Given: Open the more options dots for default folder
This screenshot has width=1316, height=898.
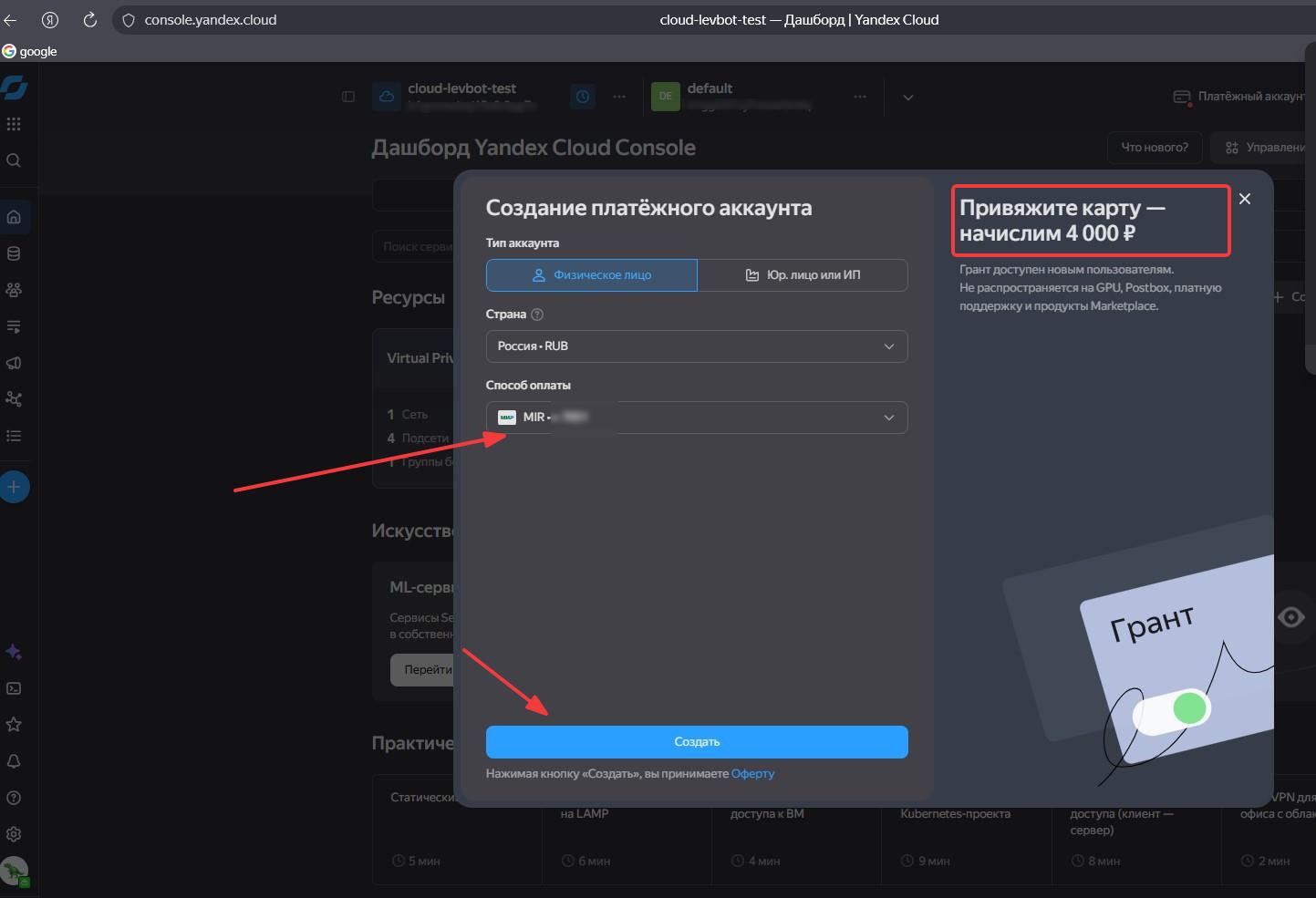Looking at the screenshot, I should click(x=860, y=97).
